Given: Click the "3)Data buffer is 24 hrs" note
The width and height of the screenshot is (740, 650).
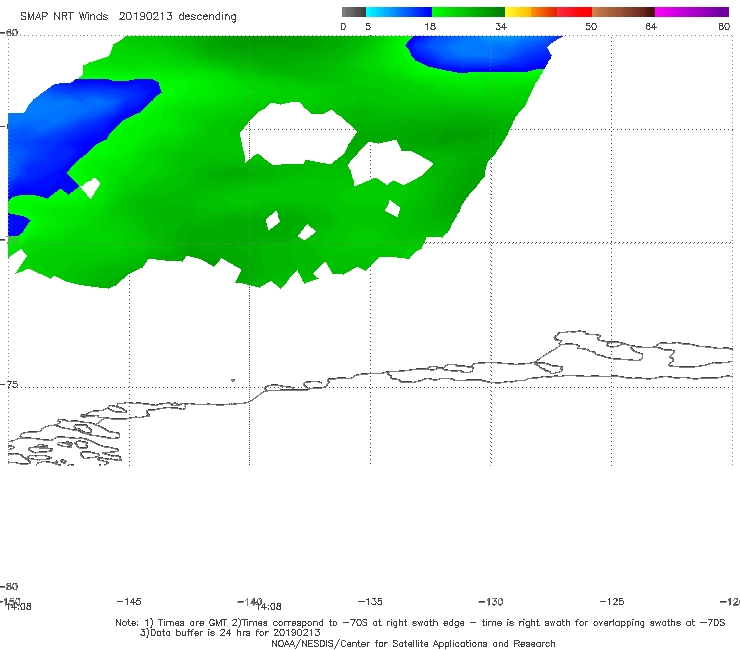Looking at the screenshot, I should point(230,633).
